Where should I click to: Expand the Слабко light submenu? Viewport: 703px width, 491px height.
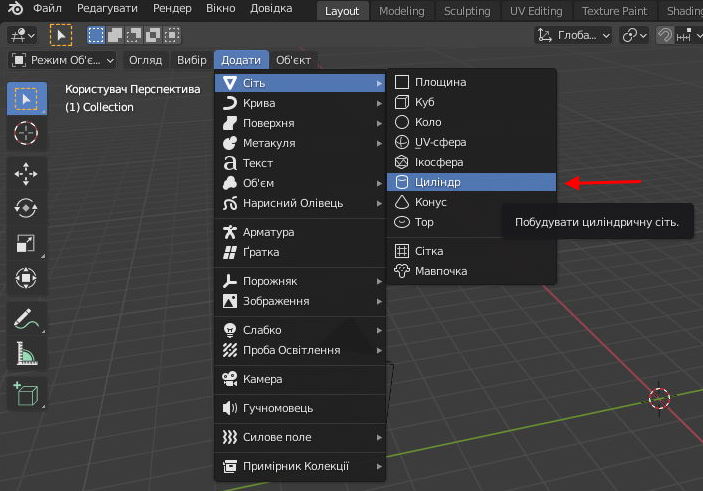pos(300,330)
